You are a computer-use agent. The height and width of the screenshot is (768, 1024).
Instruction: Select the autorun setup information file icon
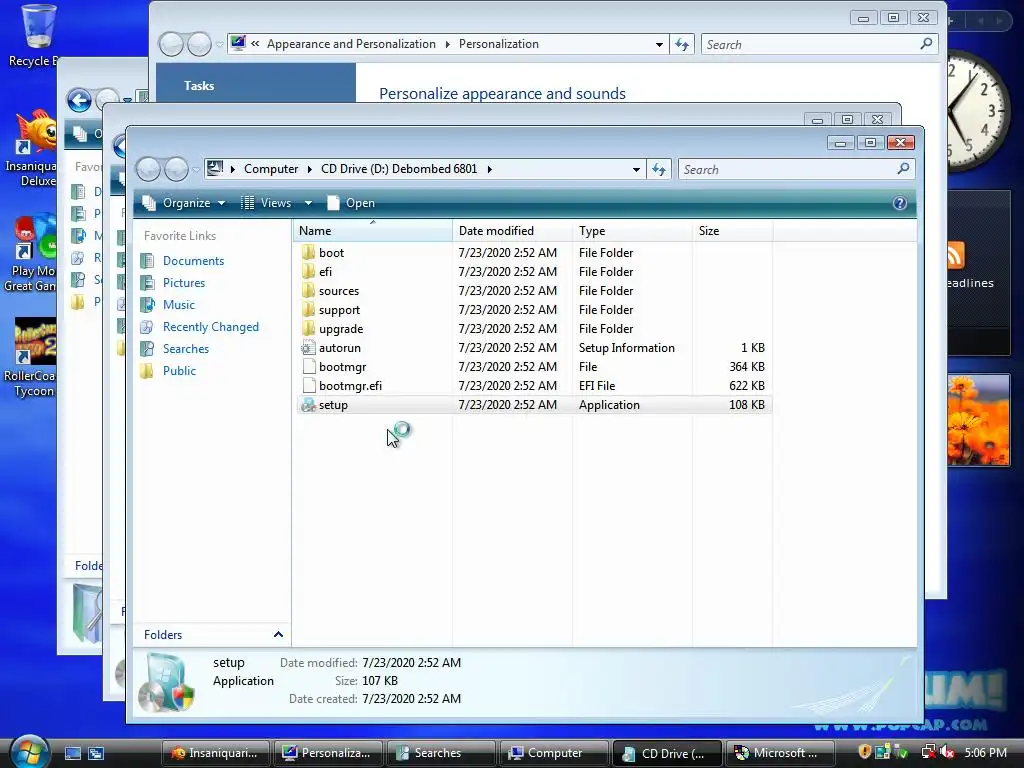point(308,348)
